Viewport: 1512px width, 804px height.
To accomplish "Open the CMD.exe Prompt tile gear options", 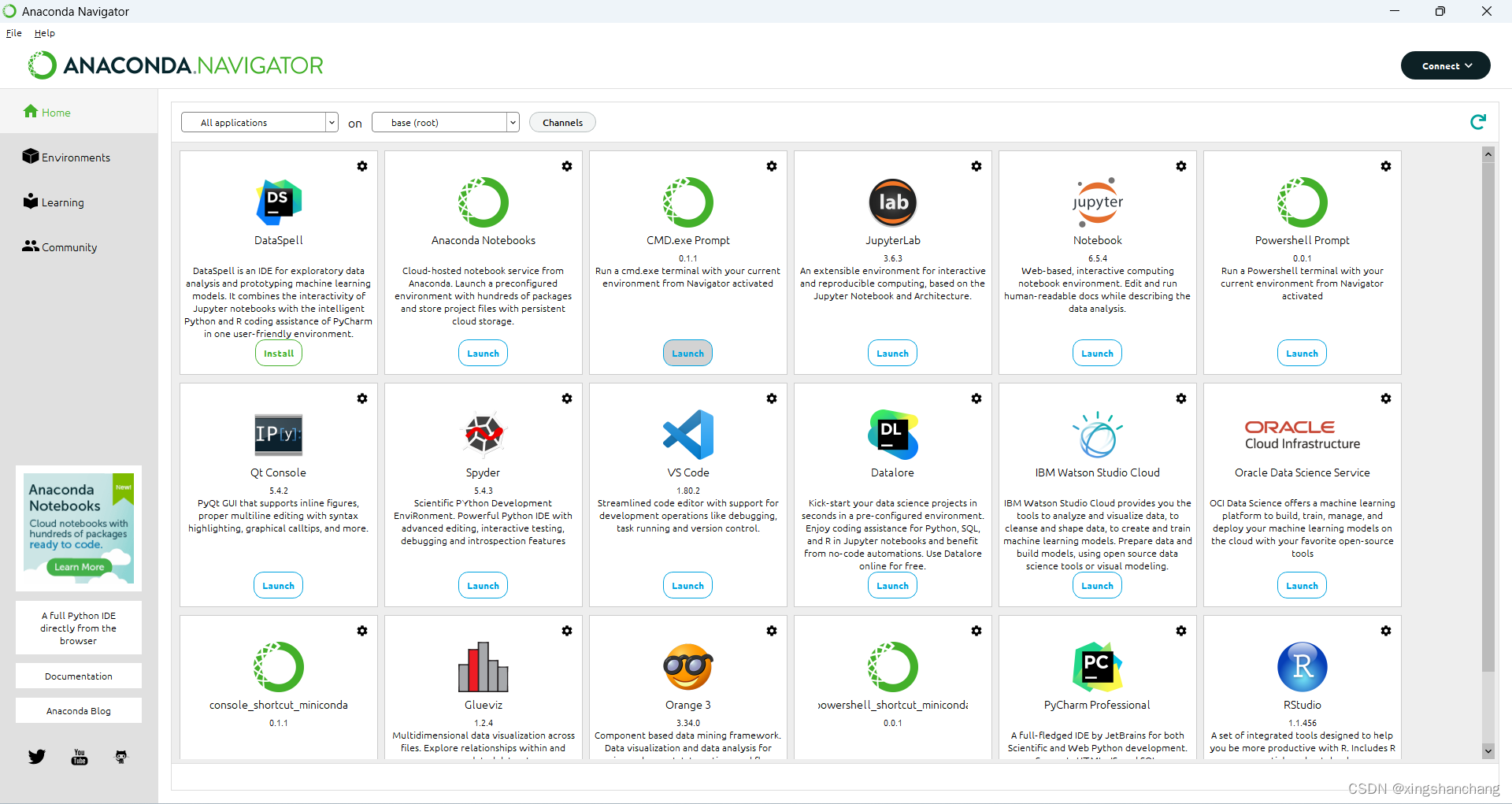I will tap(772, 166).
